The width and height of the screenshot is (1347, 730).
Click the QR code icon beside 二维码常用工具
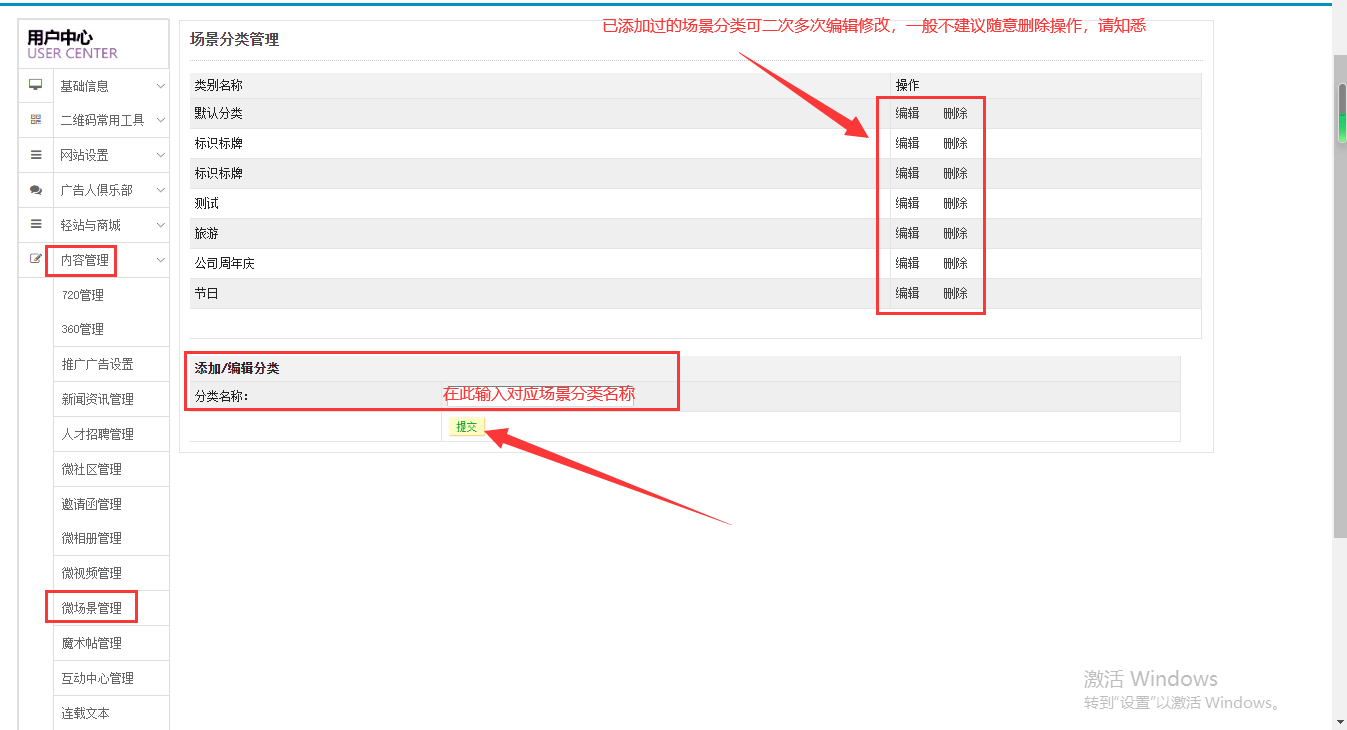tap(36, 119)
